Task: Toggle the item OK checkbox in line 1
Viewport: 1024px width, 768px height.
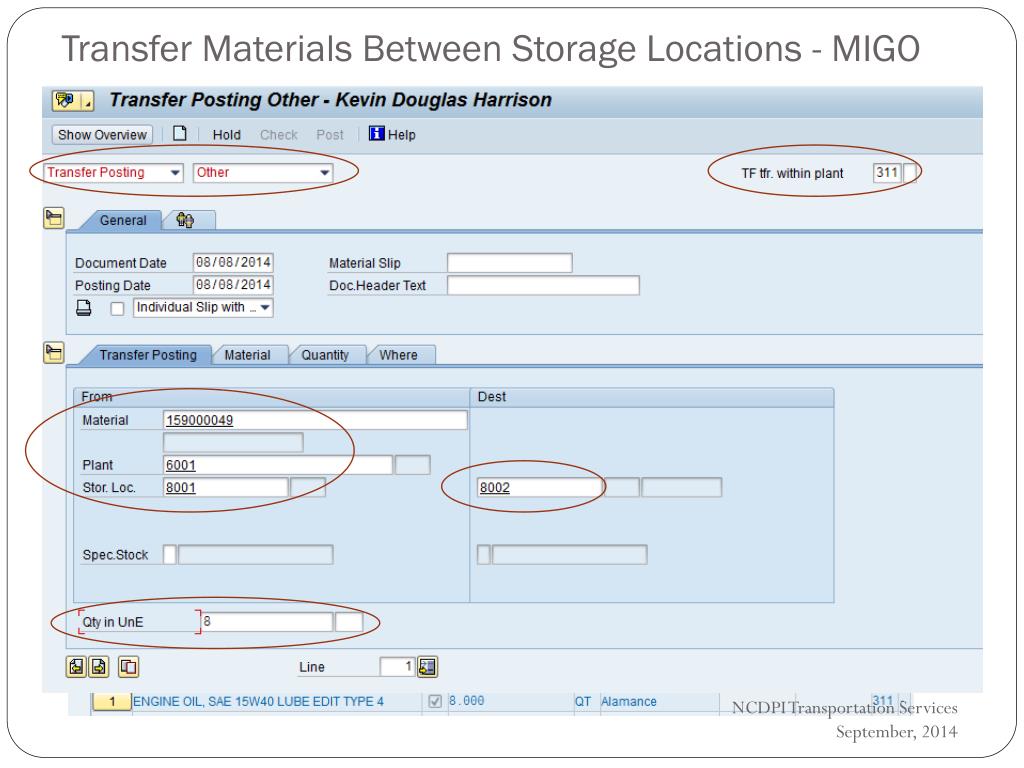Action: tap(435, 701)
